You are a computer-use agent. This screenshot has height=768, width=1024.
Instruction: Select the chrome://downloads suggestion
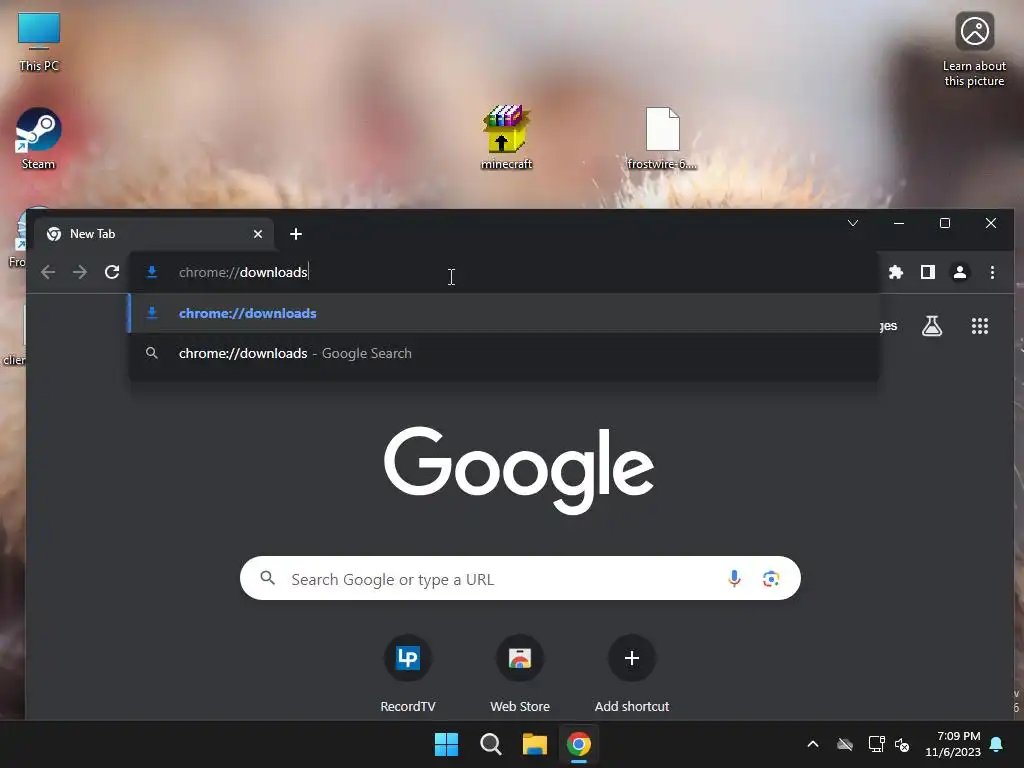[504, 313]
